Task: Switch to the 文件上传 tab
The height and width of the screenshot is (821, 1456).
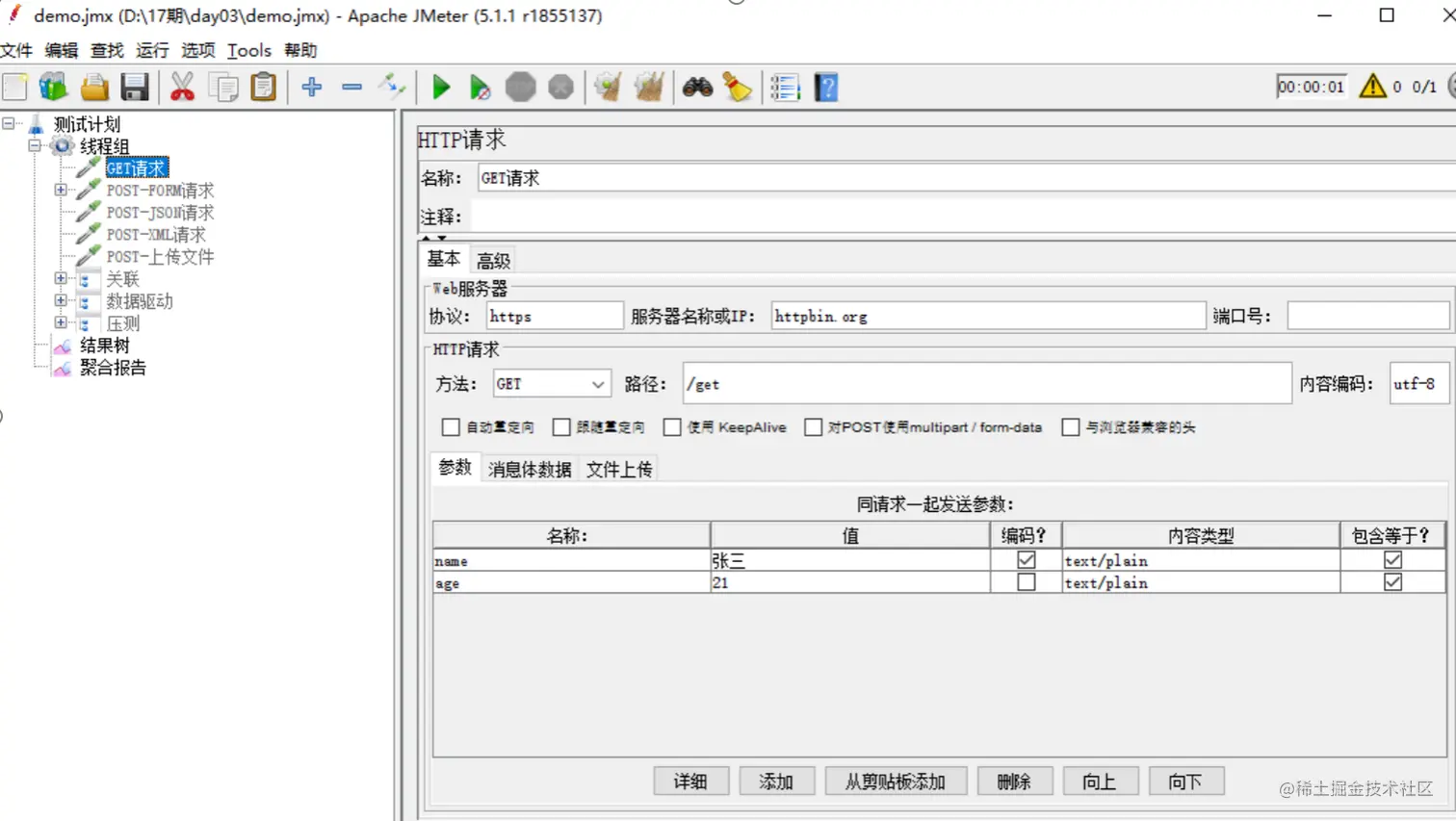Action: (619, 470)
